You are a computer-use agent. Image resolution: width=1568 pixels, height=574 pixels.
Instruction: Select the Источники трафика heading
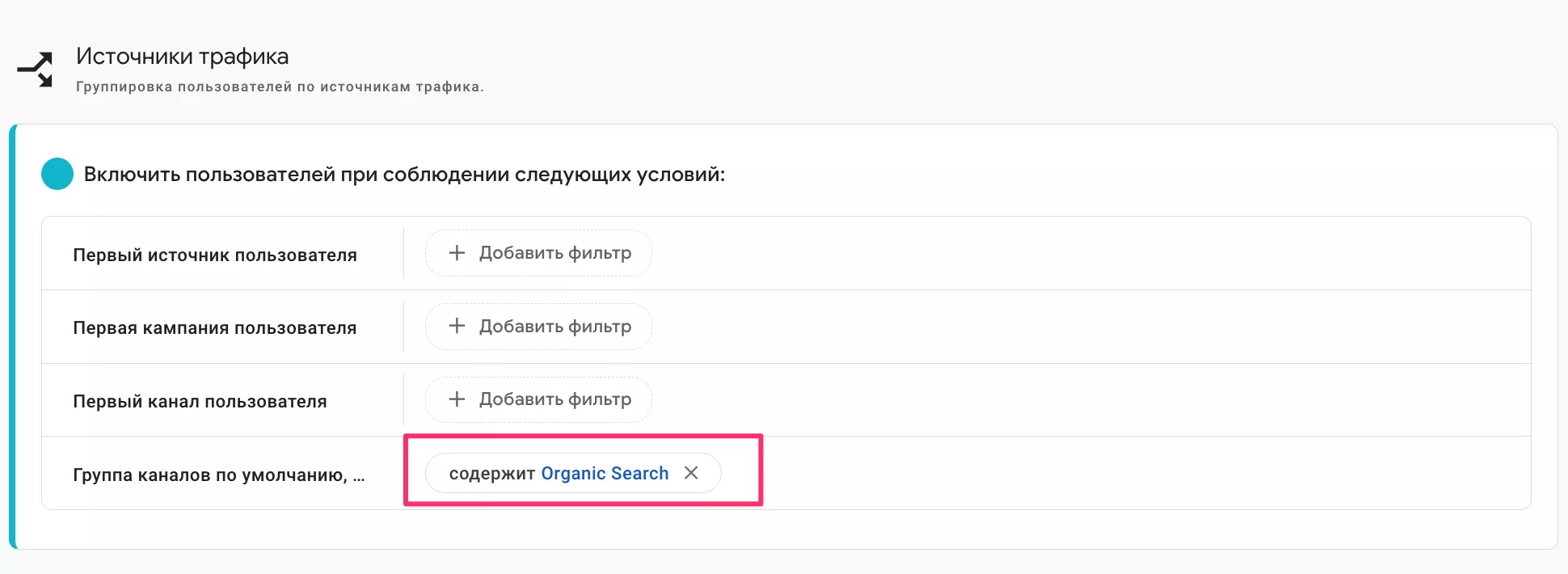(182, 56)
